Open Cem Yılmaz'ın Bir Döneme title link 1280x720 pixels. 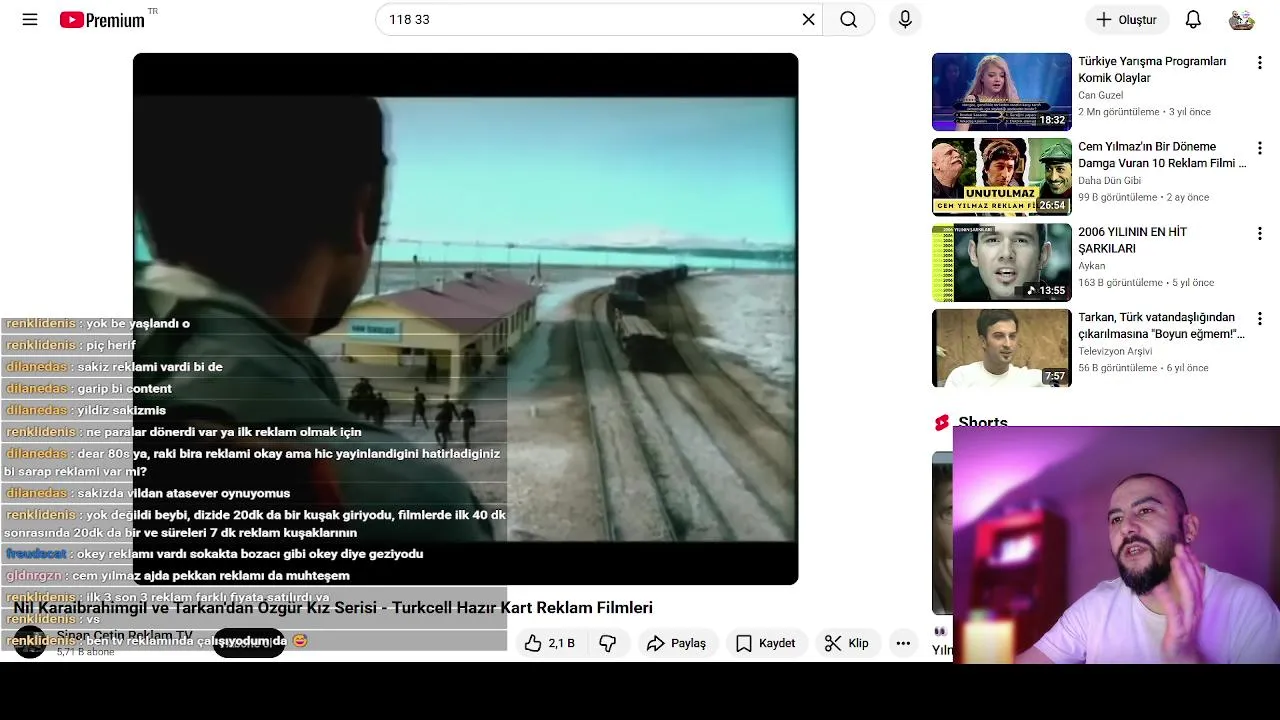click(x=1162, y=154)
